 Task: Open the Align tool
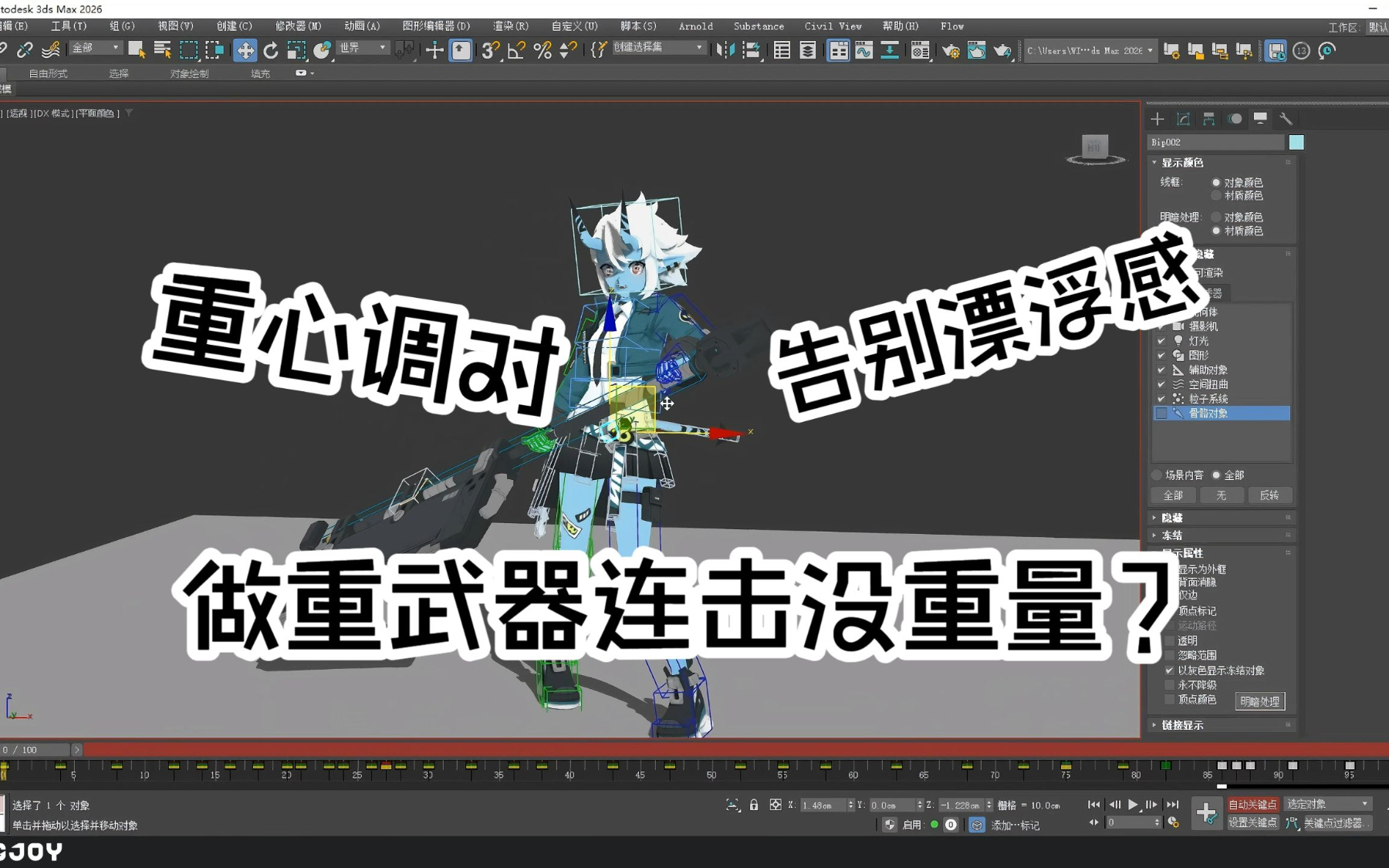751,51
